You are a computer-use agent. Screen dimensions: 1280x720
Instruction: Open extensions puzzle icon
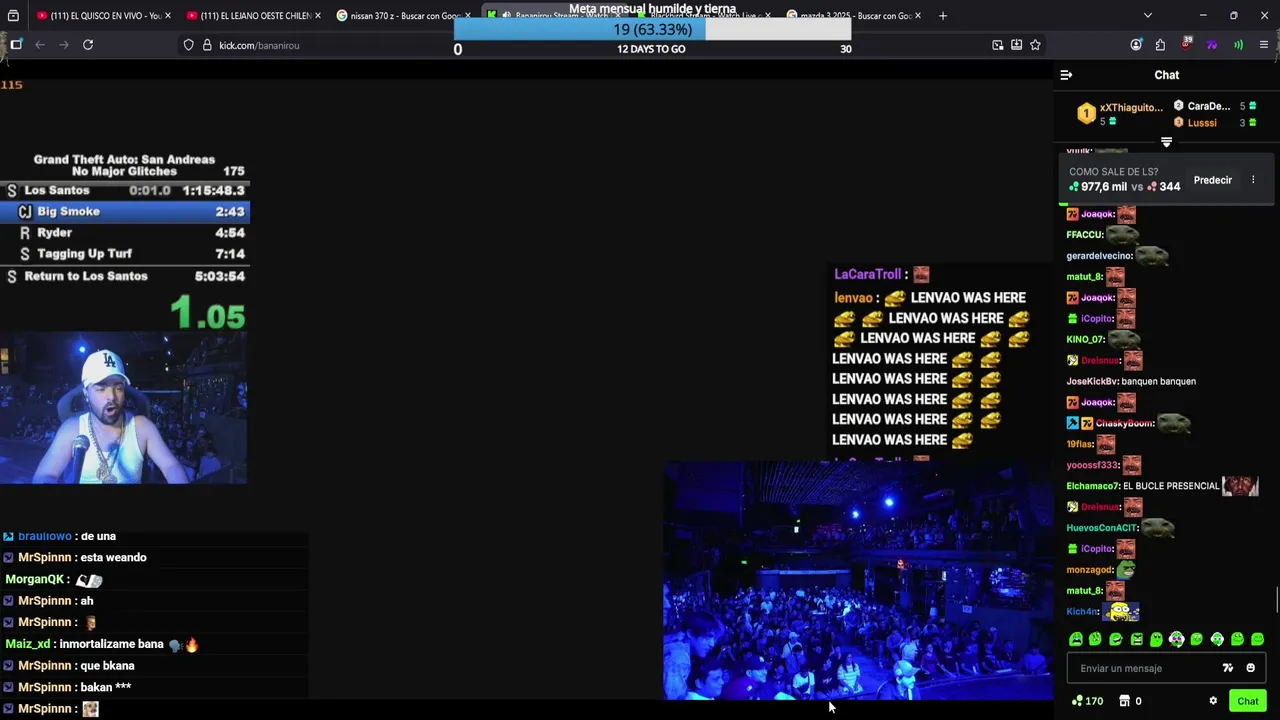(1160, 45)
